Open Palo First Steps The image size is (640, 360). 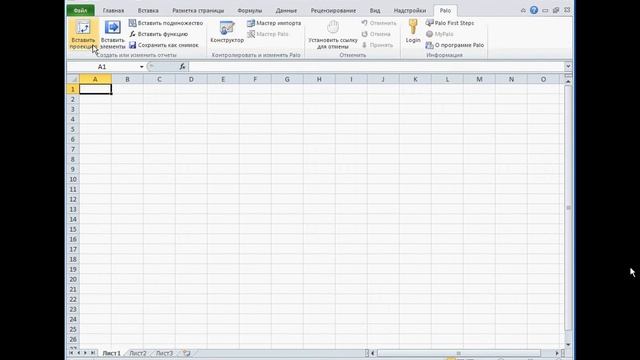pos(450,23)
